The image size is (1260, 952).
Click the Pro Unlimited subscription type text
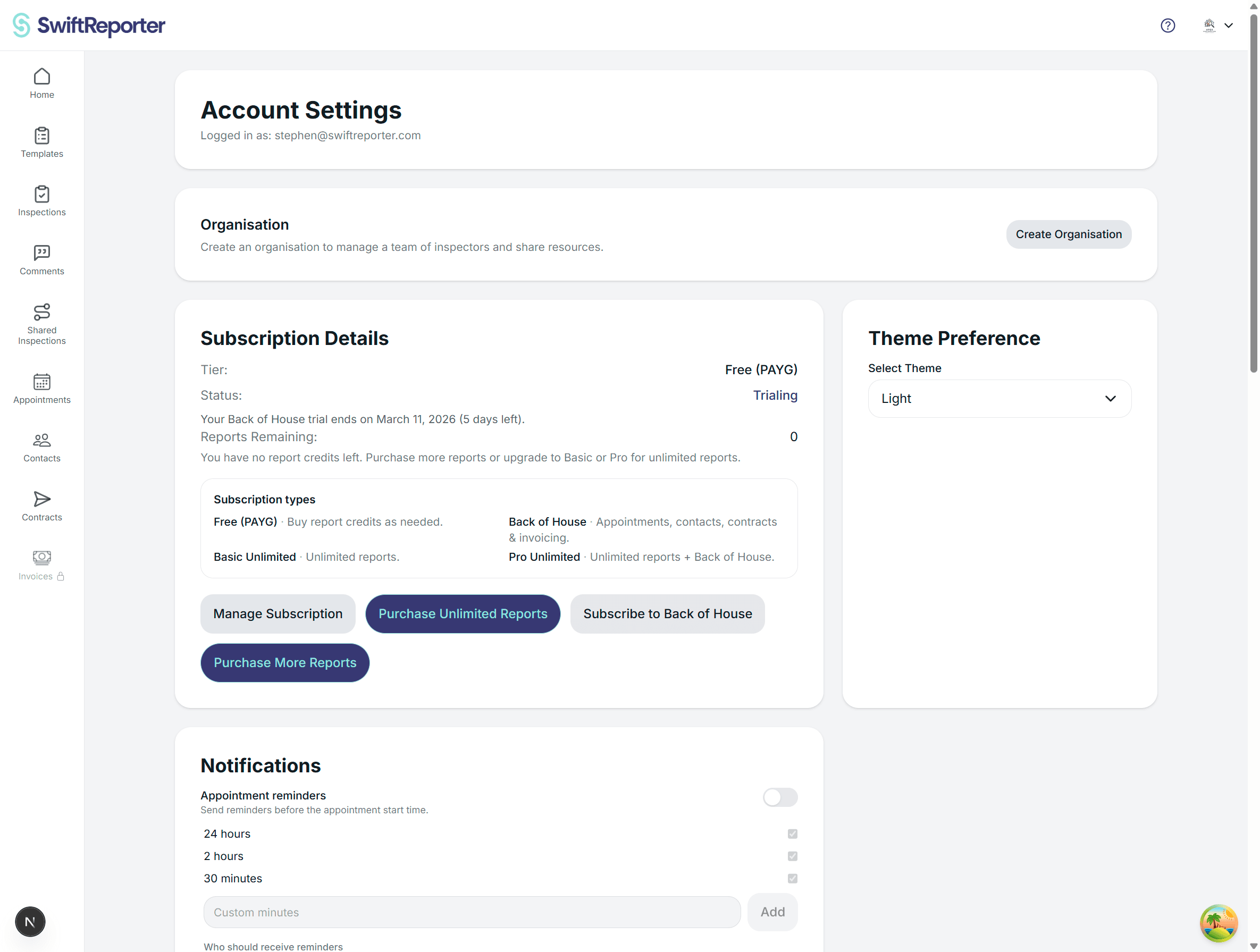544,557
